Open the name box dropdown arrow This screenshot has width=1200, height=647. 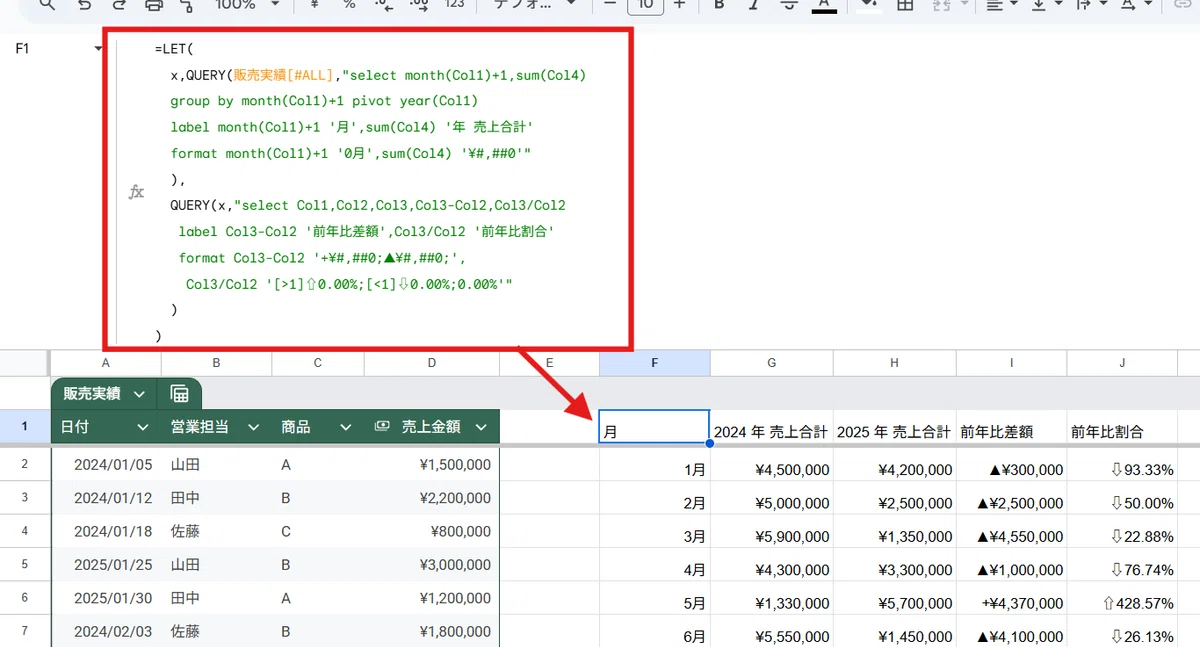pos(98,48)
